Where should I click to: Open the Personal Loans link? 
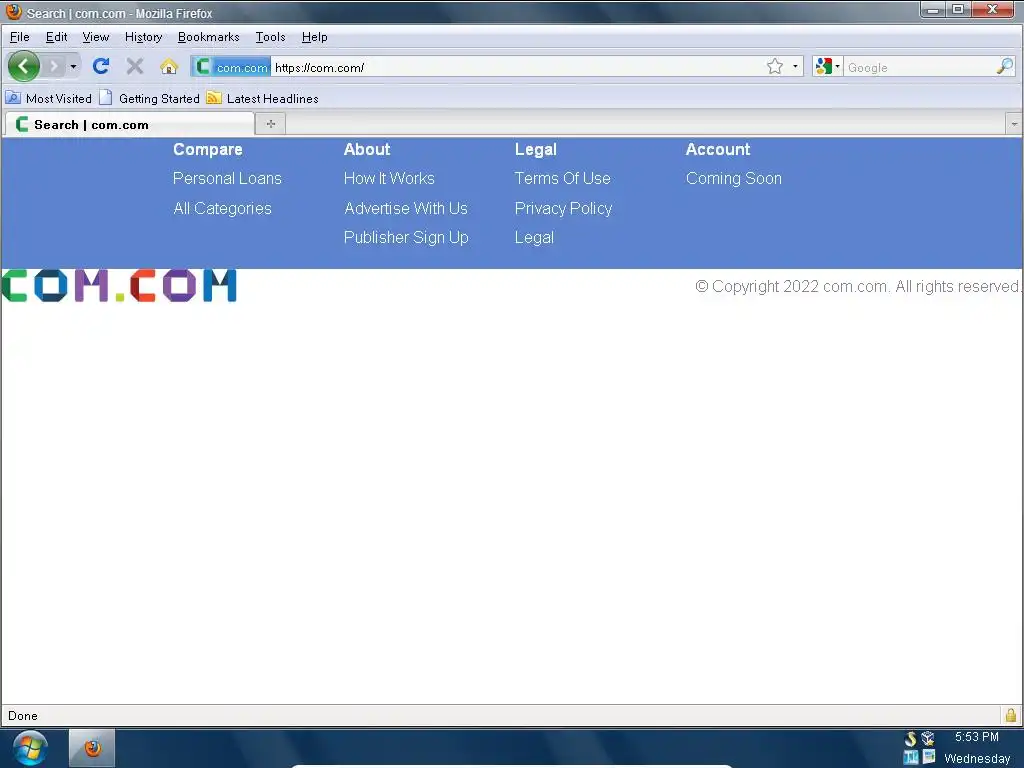tap(227, 178)
